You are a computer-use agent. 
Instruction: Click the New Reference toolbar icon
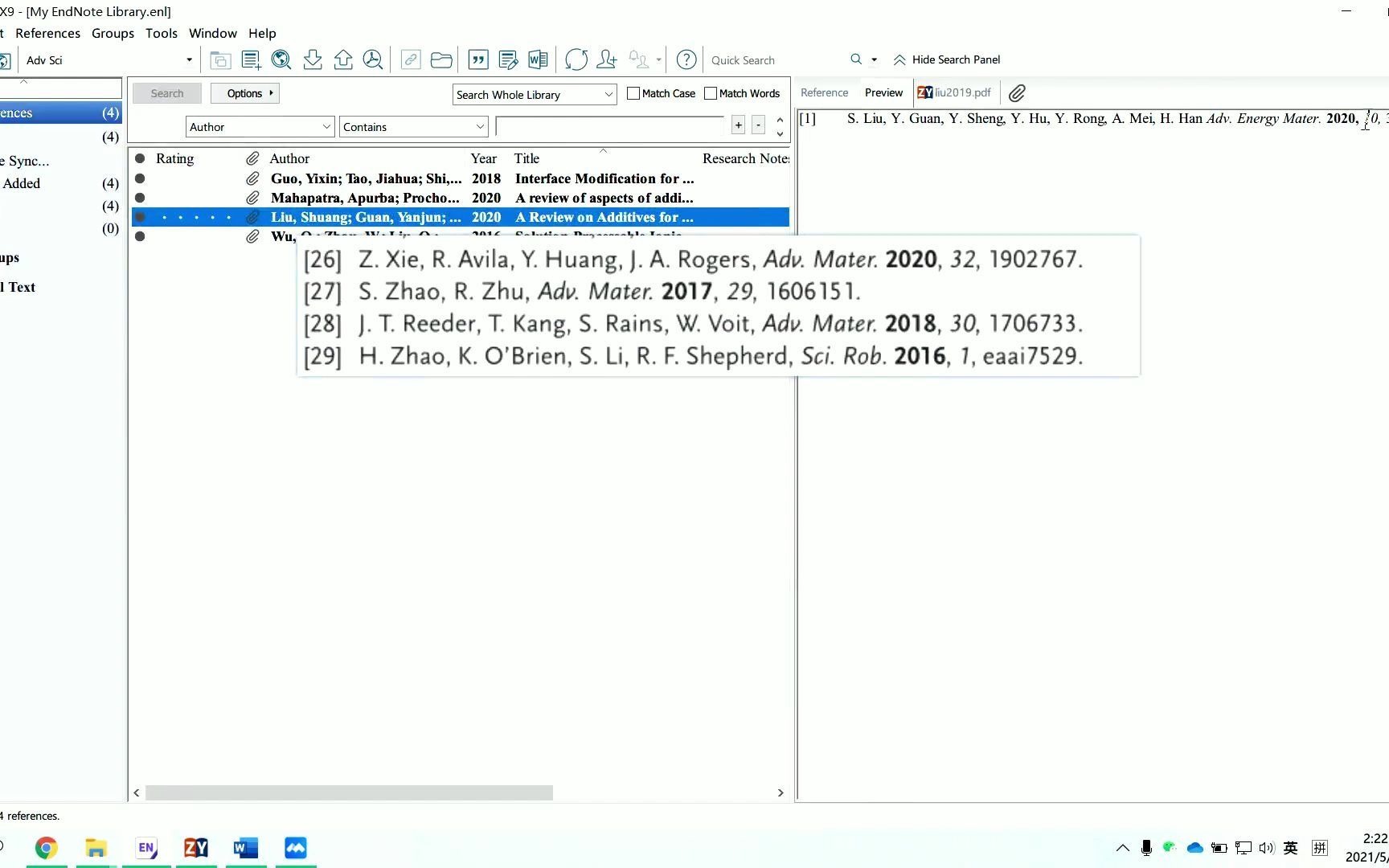click(251, 59)
